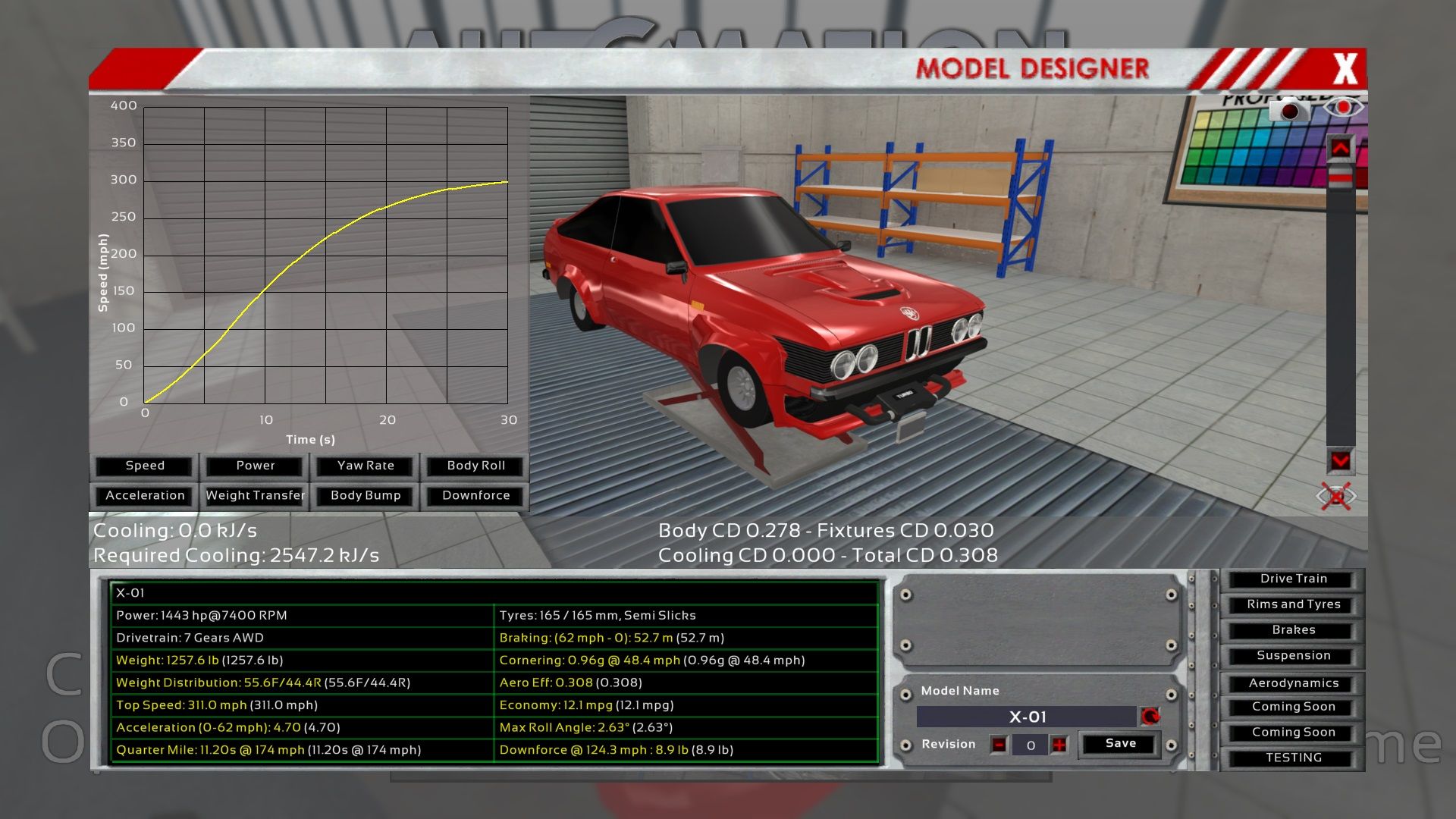Decrease revision with the minus button
The width and height of the screenshot is (1456, 819).
[x=999, y=745]
